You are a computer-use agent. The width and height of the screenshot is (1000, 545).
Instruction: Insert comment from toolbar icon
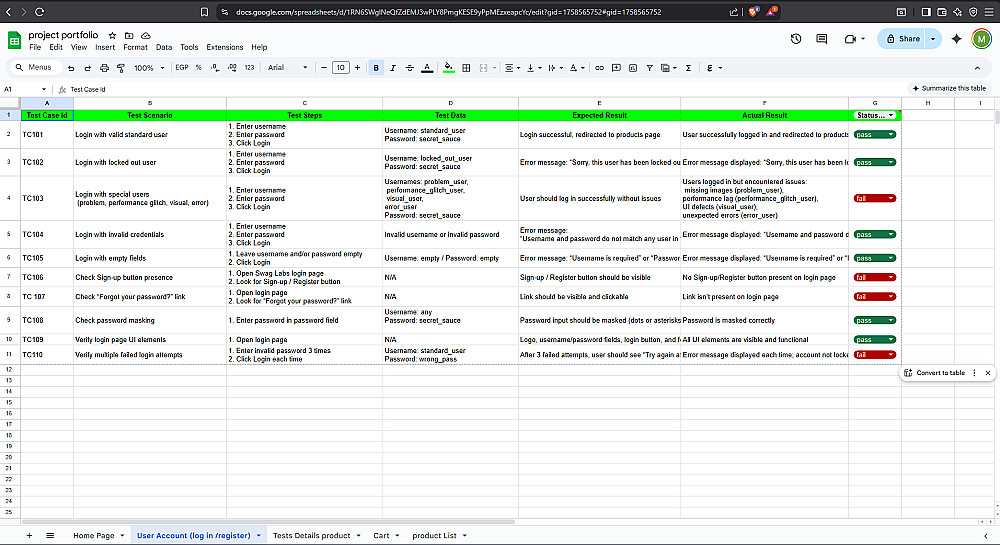[x=616, y=68]
